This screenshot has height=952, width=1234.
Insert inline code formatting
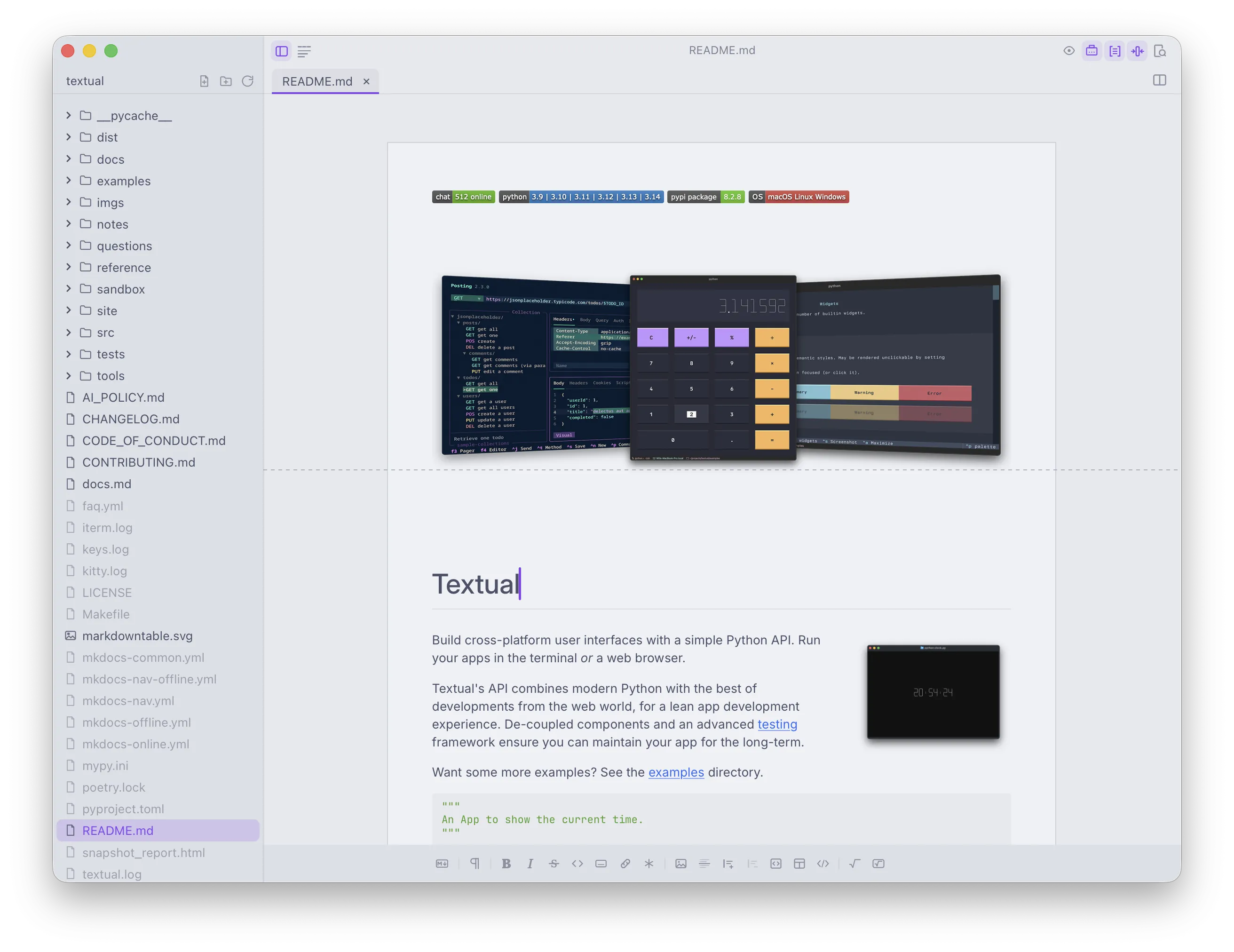coord(577,863)
